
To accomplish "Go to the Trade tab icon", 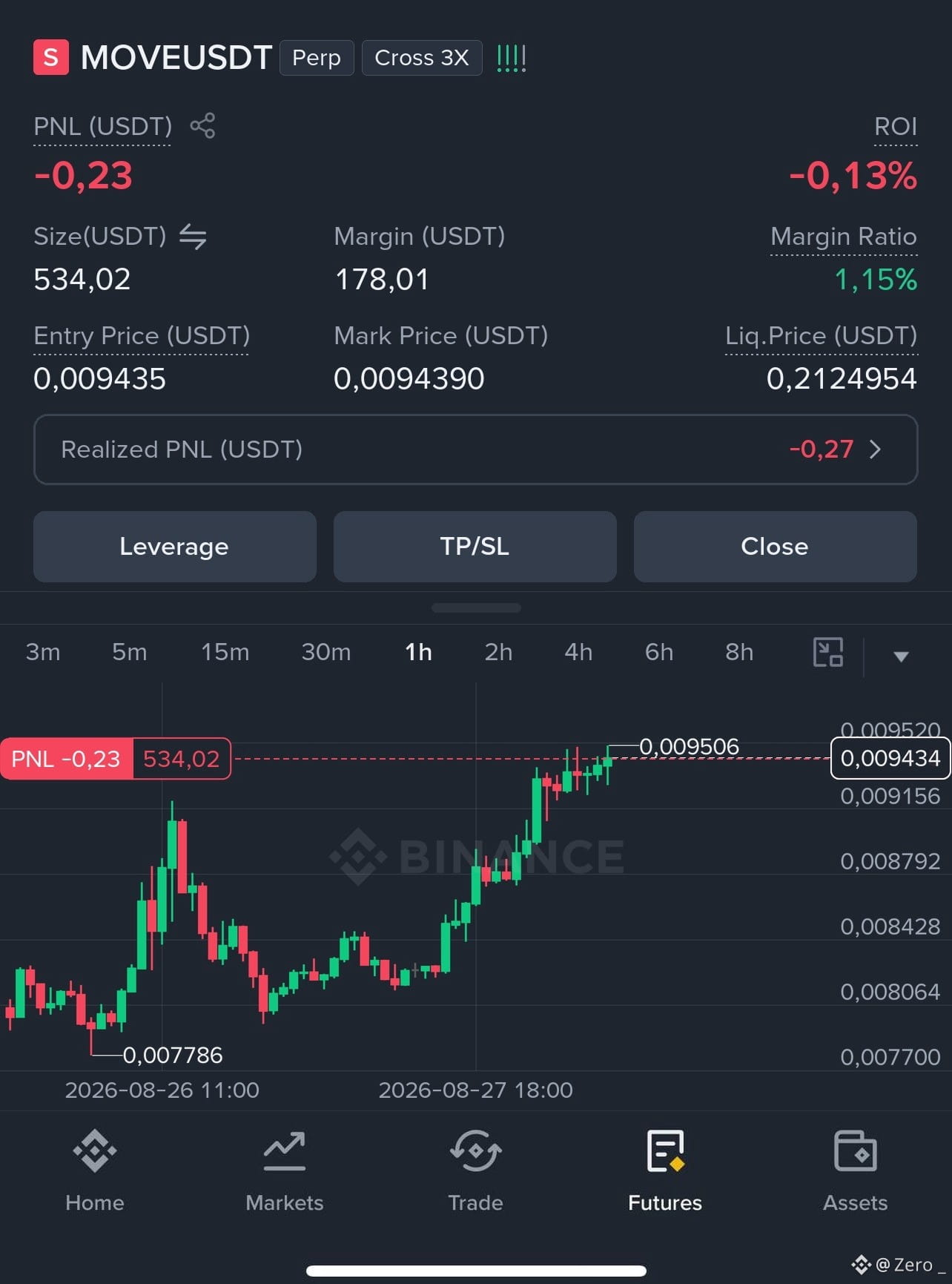I will point(475,1151).
